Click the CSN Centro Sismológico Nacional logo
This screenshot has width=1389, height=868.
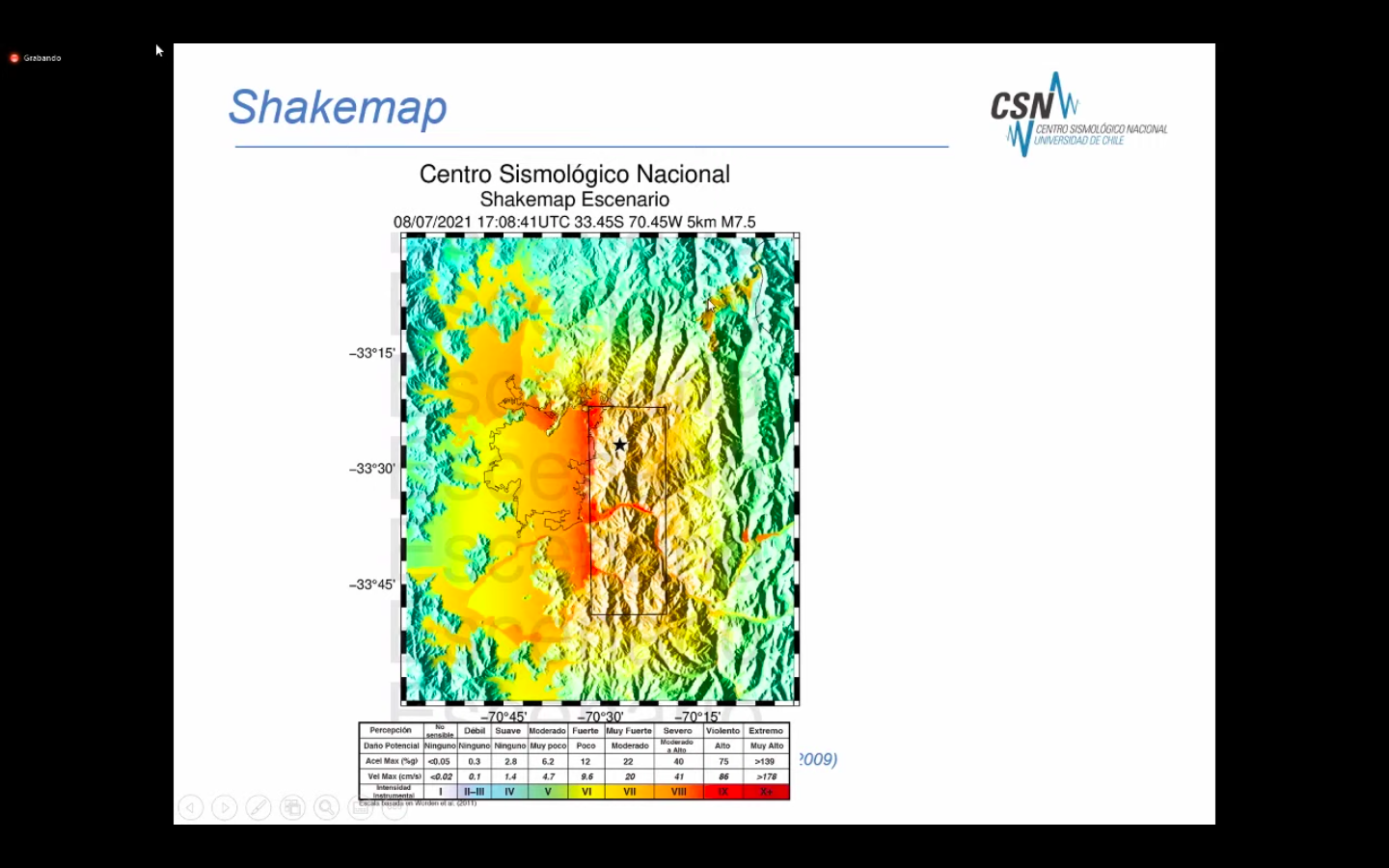pyautogui.click(x=1077, y=114)
